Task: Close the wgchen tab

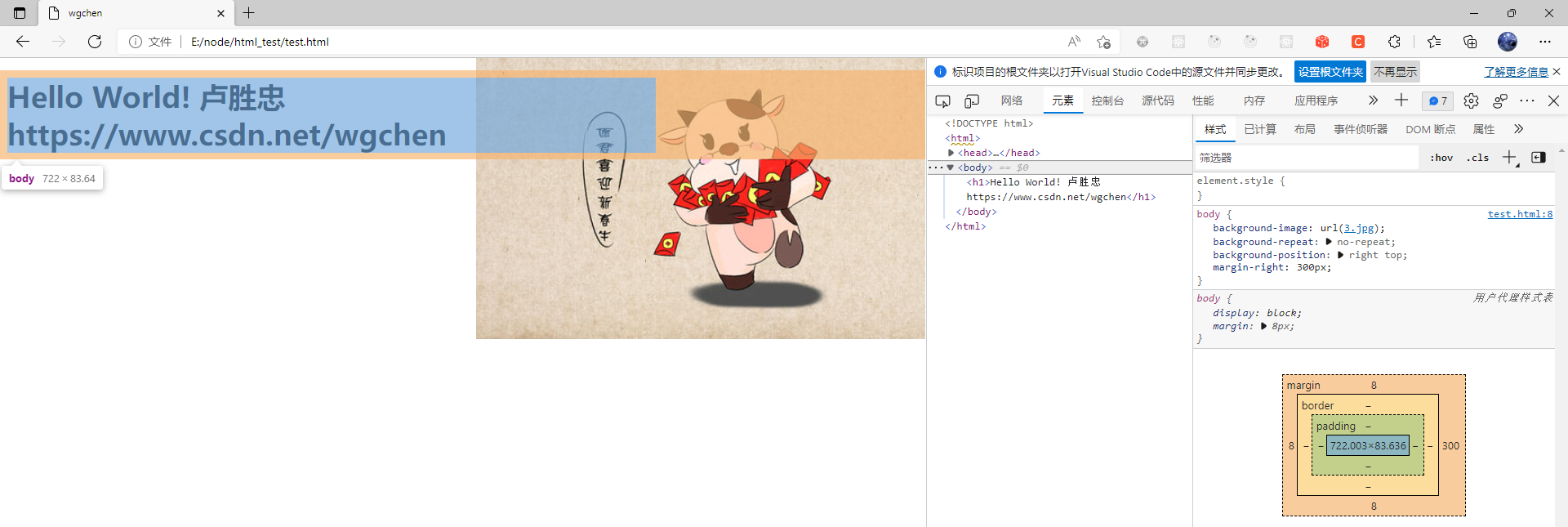Action: pos(220,13)
